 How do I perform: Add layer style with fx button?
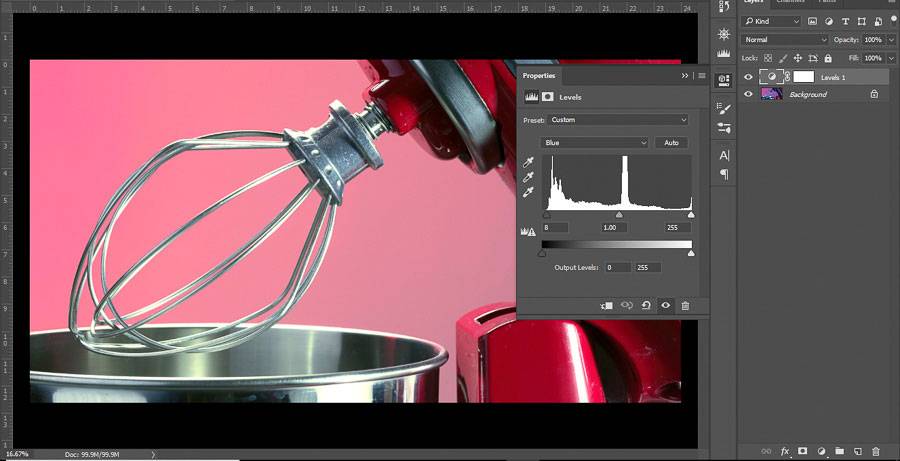(x=785, y=451)
